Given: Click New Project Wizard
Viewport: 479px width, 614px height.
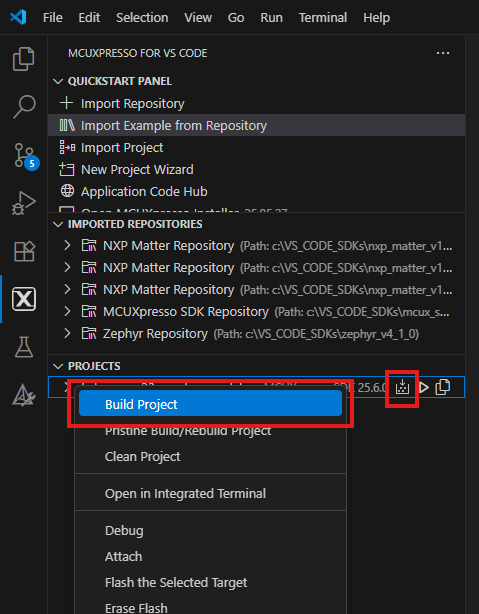Looking at the screenshot, I should [137, 170].
